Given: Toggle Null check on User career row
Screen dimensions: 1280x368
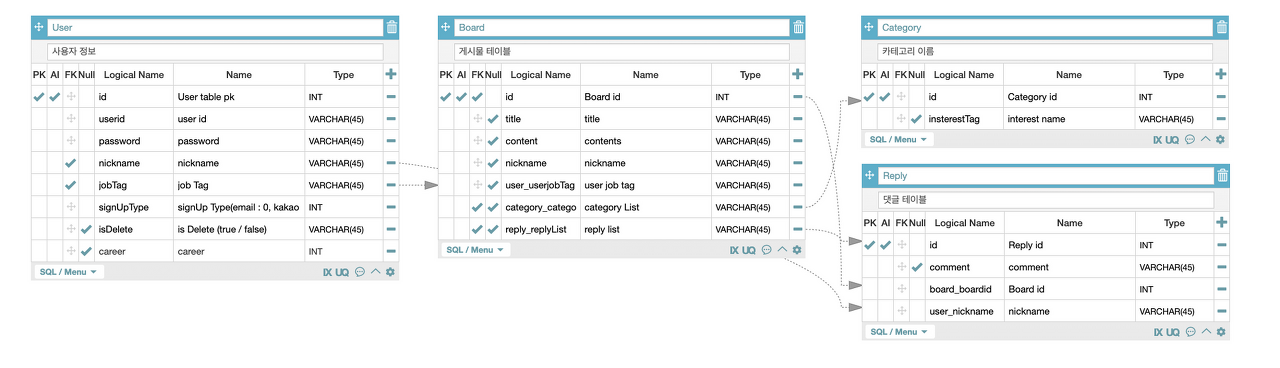Looking at the screenshot, I should (x=86, y=251).
